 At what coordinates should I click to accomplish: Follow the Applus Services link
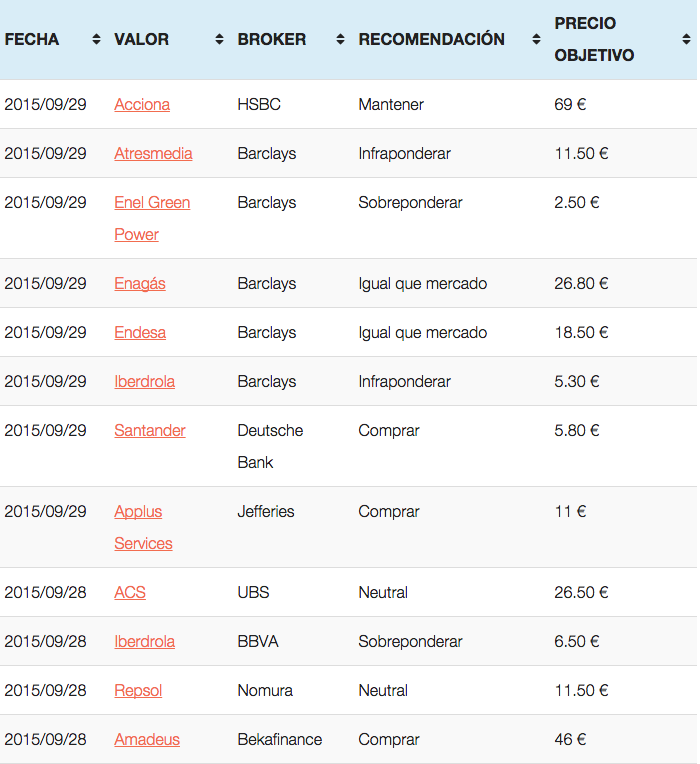pos(143,527)
